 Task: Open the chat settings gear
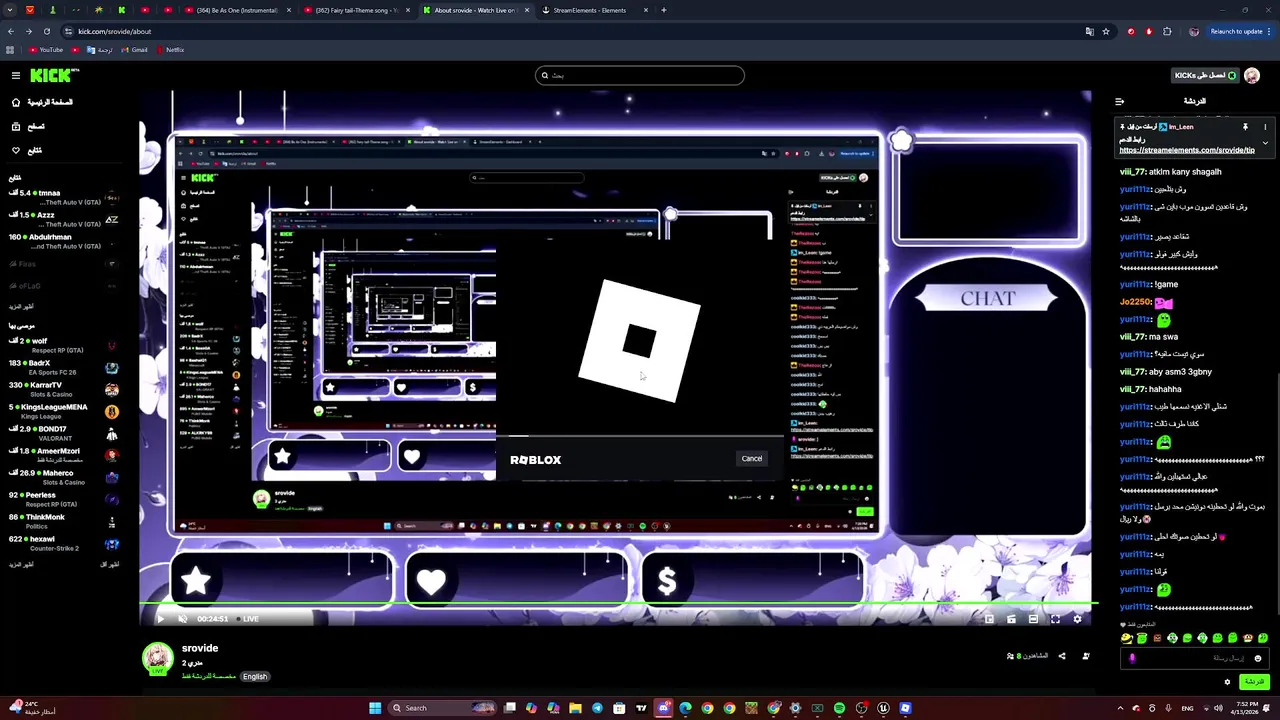[x=1227, y=682]
